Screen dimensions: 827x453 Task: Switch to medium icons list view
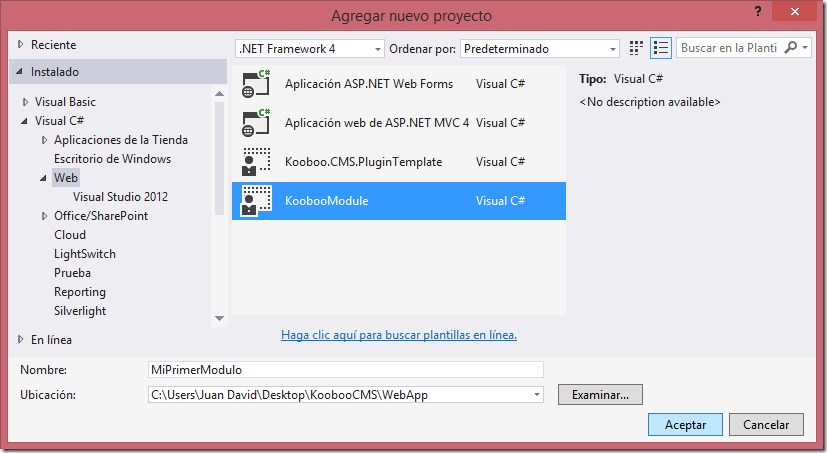[x=660, y=48]
